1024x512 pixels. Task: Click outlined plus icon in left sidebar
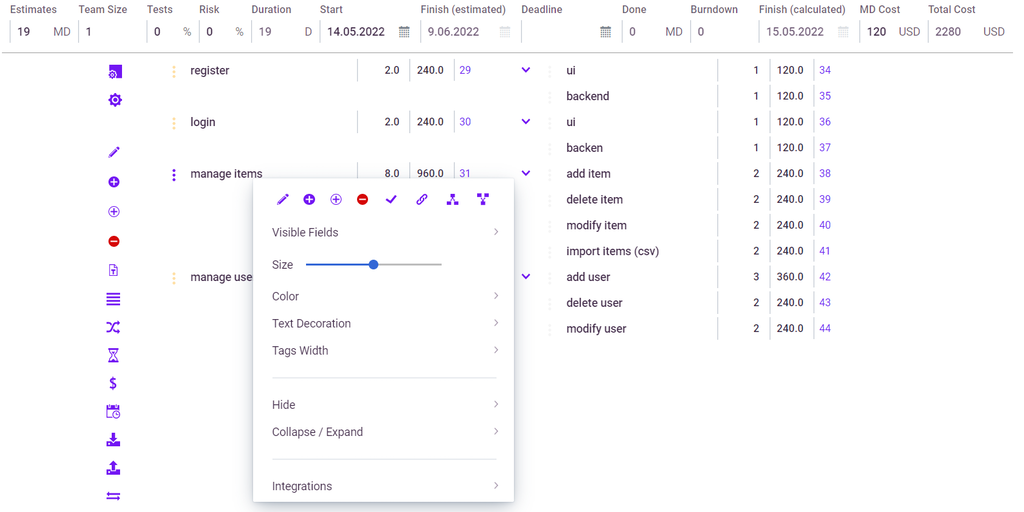pyautogui.click(x=114, y=212)
